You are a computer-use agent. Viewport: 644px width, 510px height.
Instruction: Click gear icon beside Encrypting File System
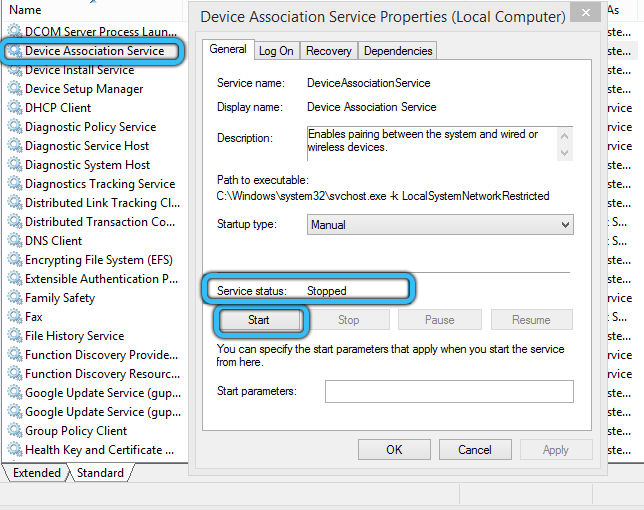click(15, 259)
